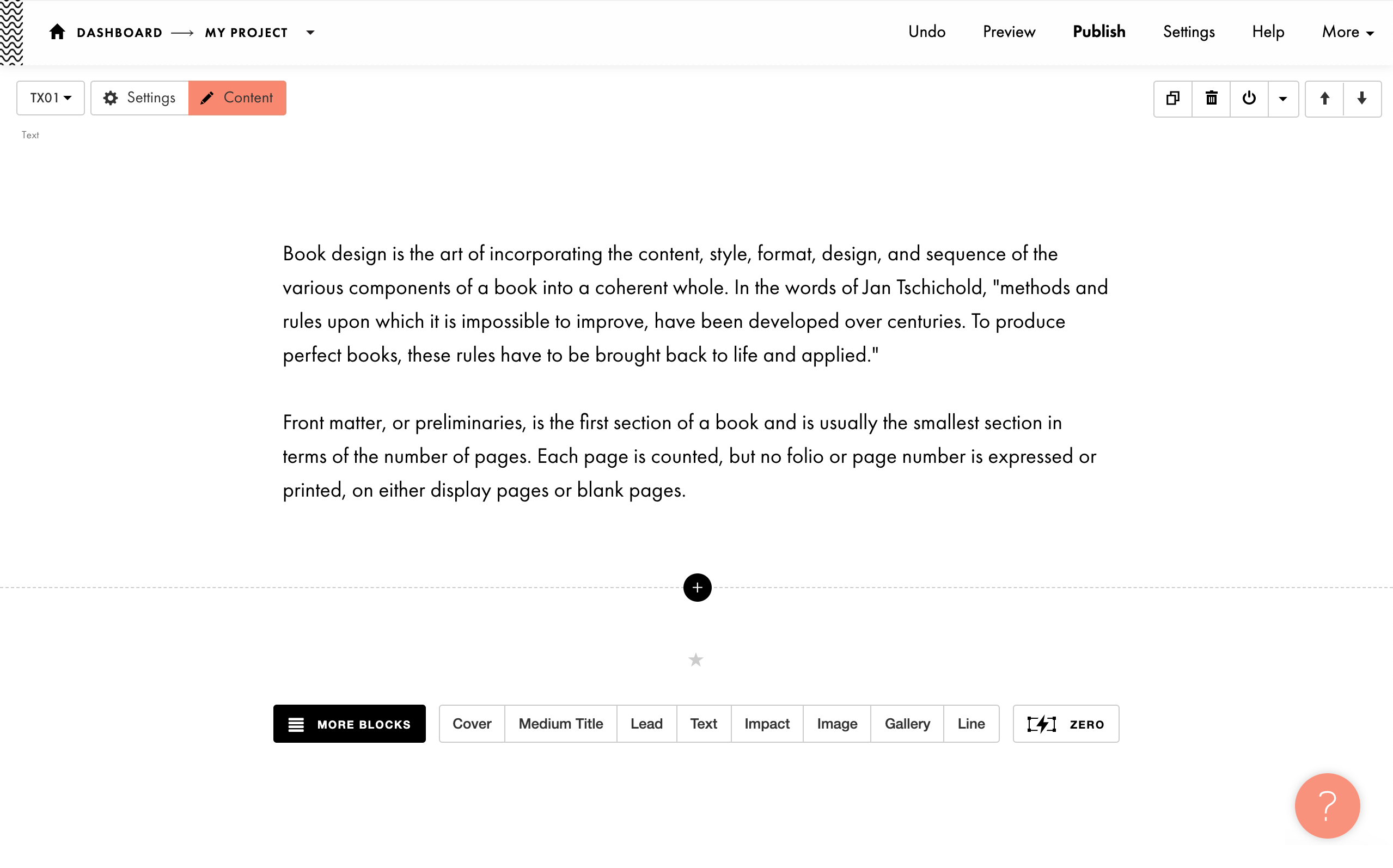Move the block down

[x=1362, y=98]
